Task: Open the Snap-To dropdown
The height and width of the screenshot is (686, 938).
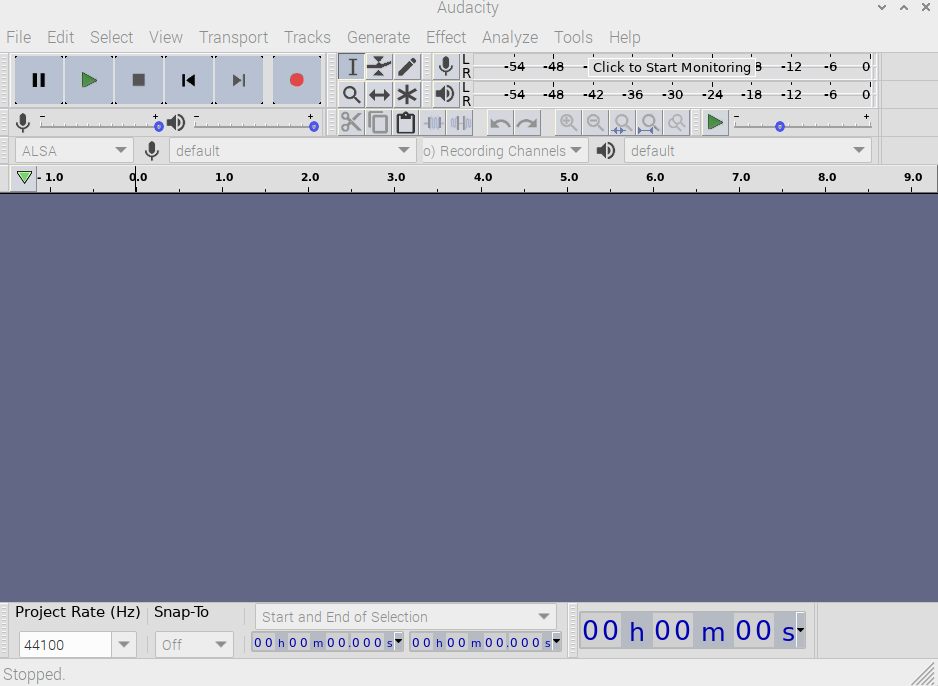Action: pyautogui.click(x=194, y=645)
